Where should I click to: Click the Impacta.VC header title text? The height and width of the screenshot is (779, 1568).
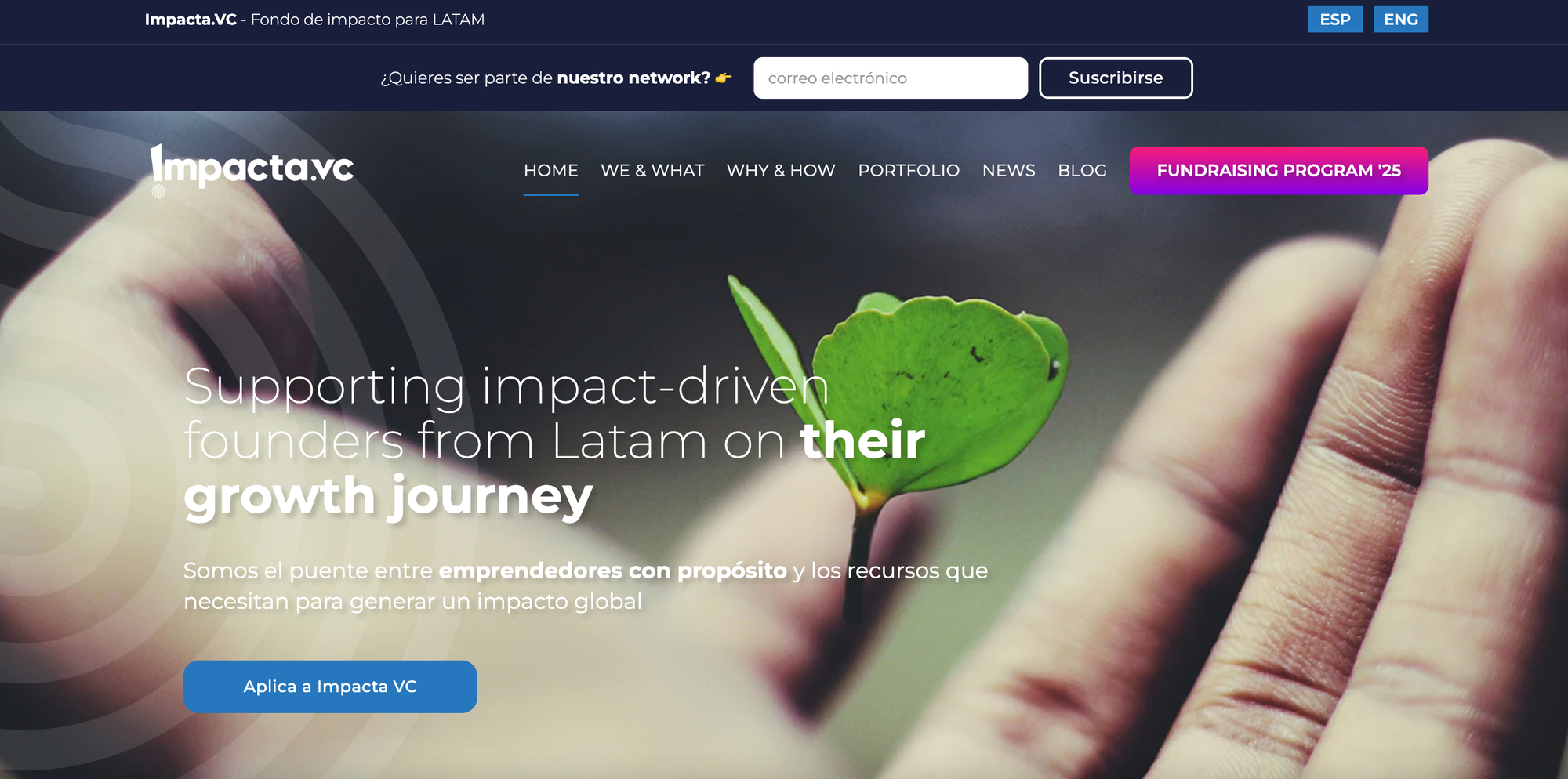click(191, 20)
